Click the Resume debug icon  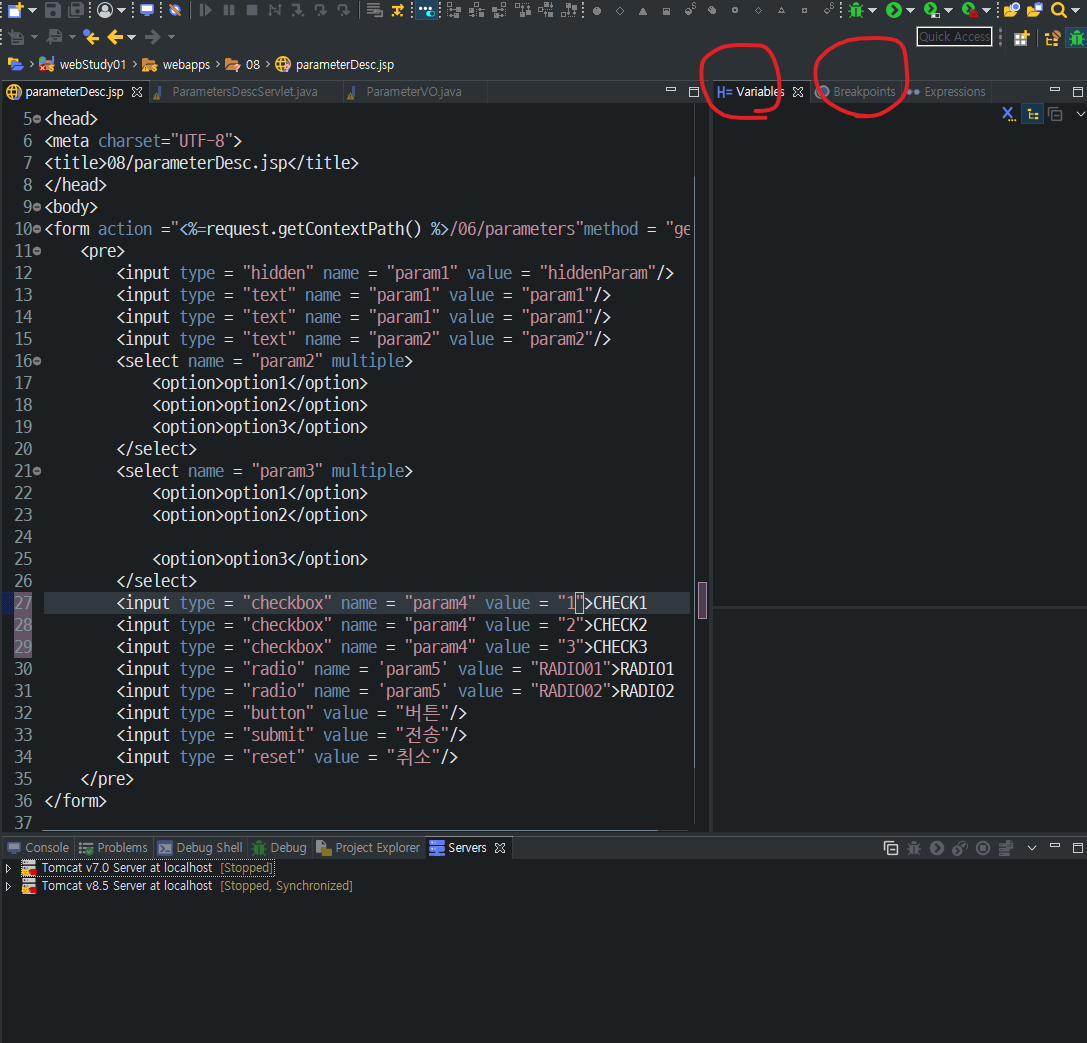(x=205, y=10)
